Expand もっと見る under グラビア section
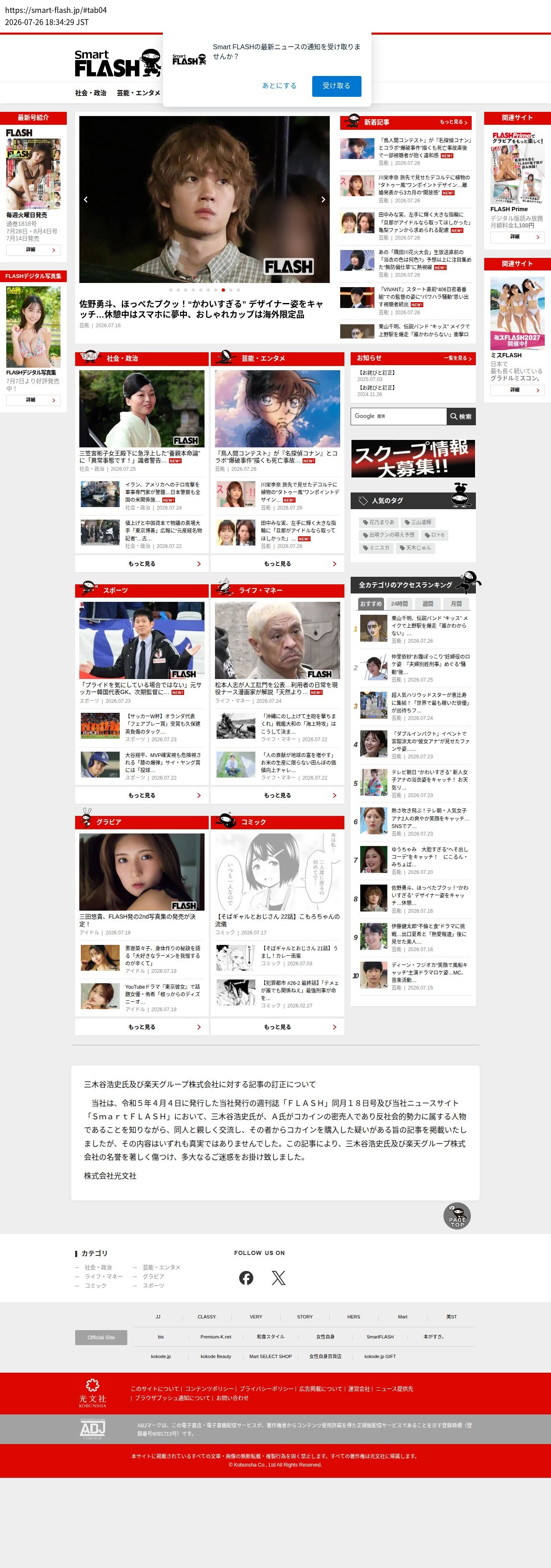Viewport: 551px width, 1568px height. point(142,1027)
